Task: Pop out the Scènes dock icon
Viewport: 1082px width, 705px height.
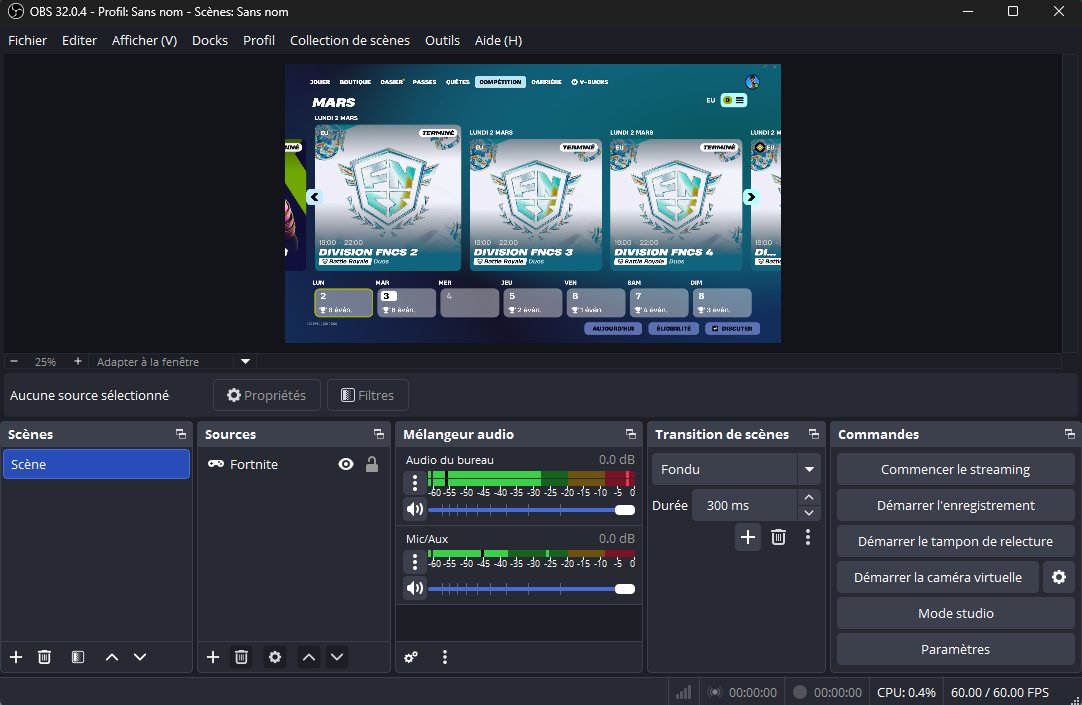Action: [x=181, y=434]
